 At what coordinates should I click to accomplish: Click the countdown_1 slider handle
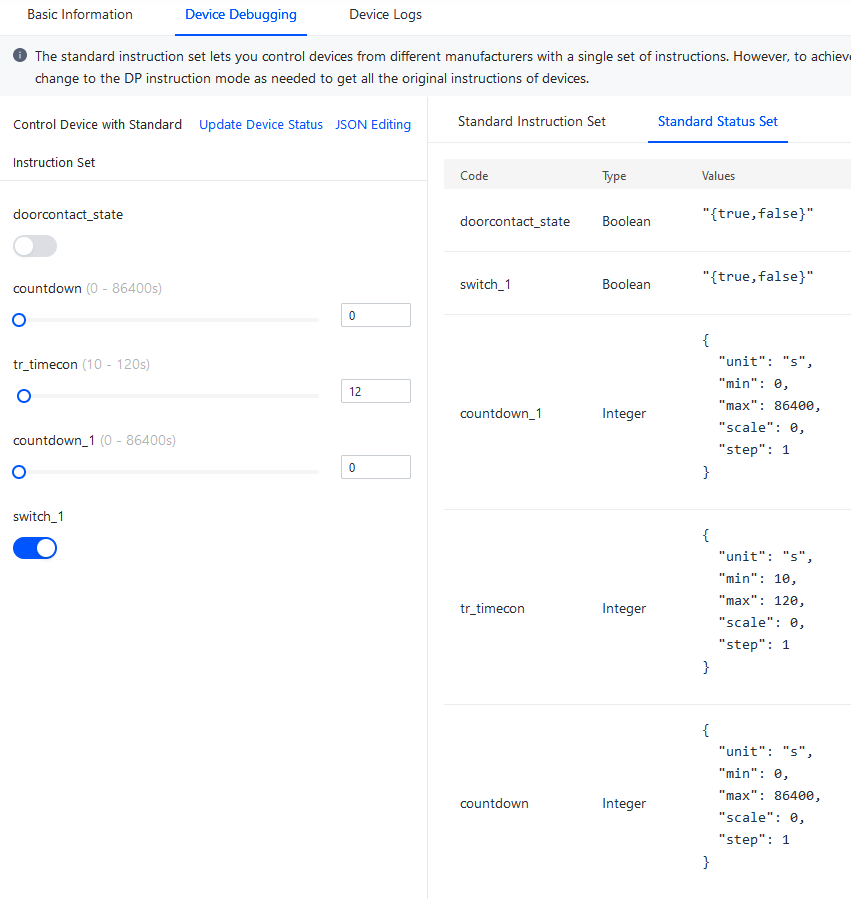click(x=19, y=472)
